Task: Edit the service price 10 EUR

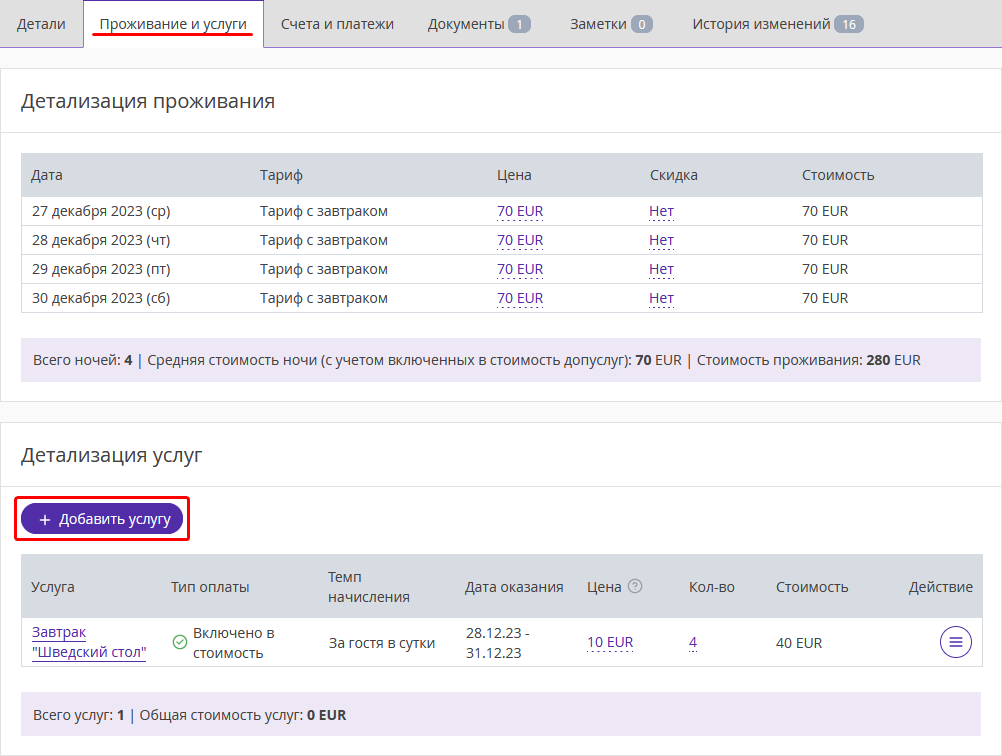Action: [x=610, y=642]
